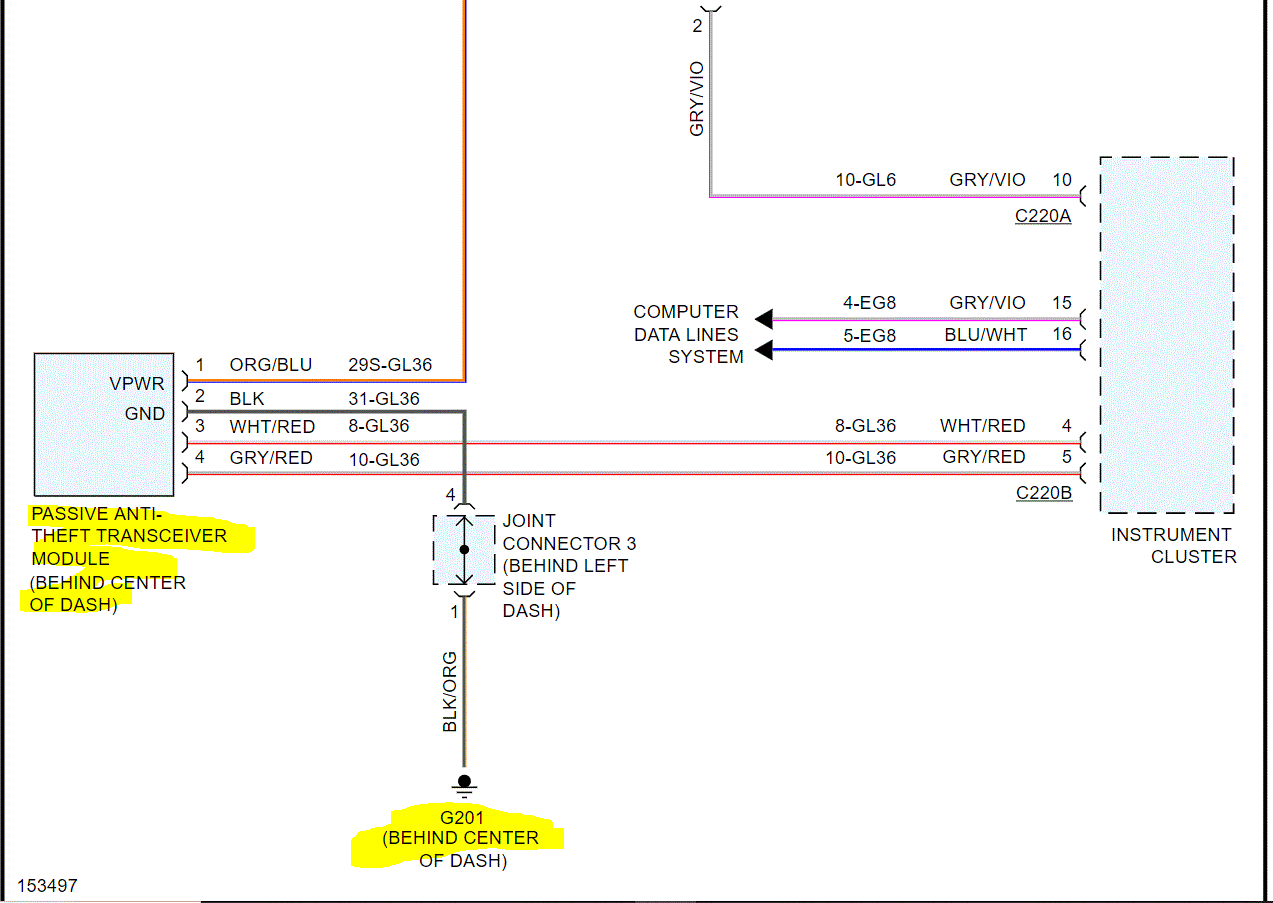The image size is (1273, 903).
Task: Click the vertical GRY/VIO wire label
Action: 697,98
